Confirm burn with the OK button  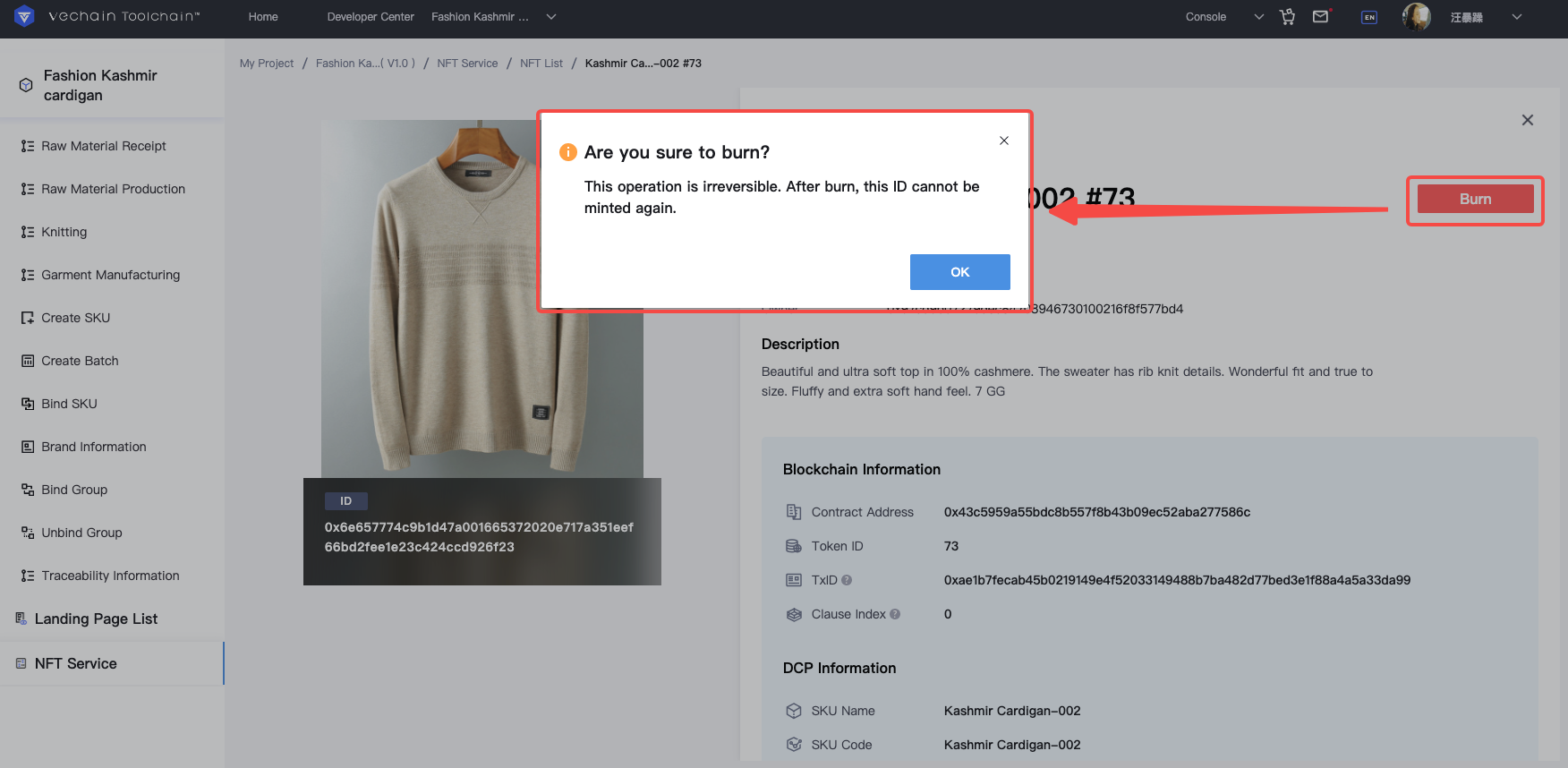click(959, 272)
